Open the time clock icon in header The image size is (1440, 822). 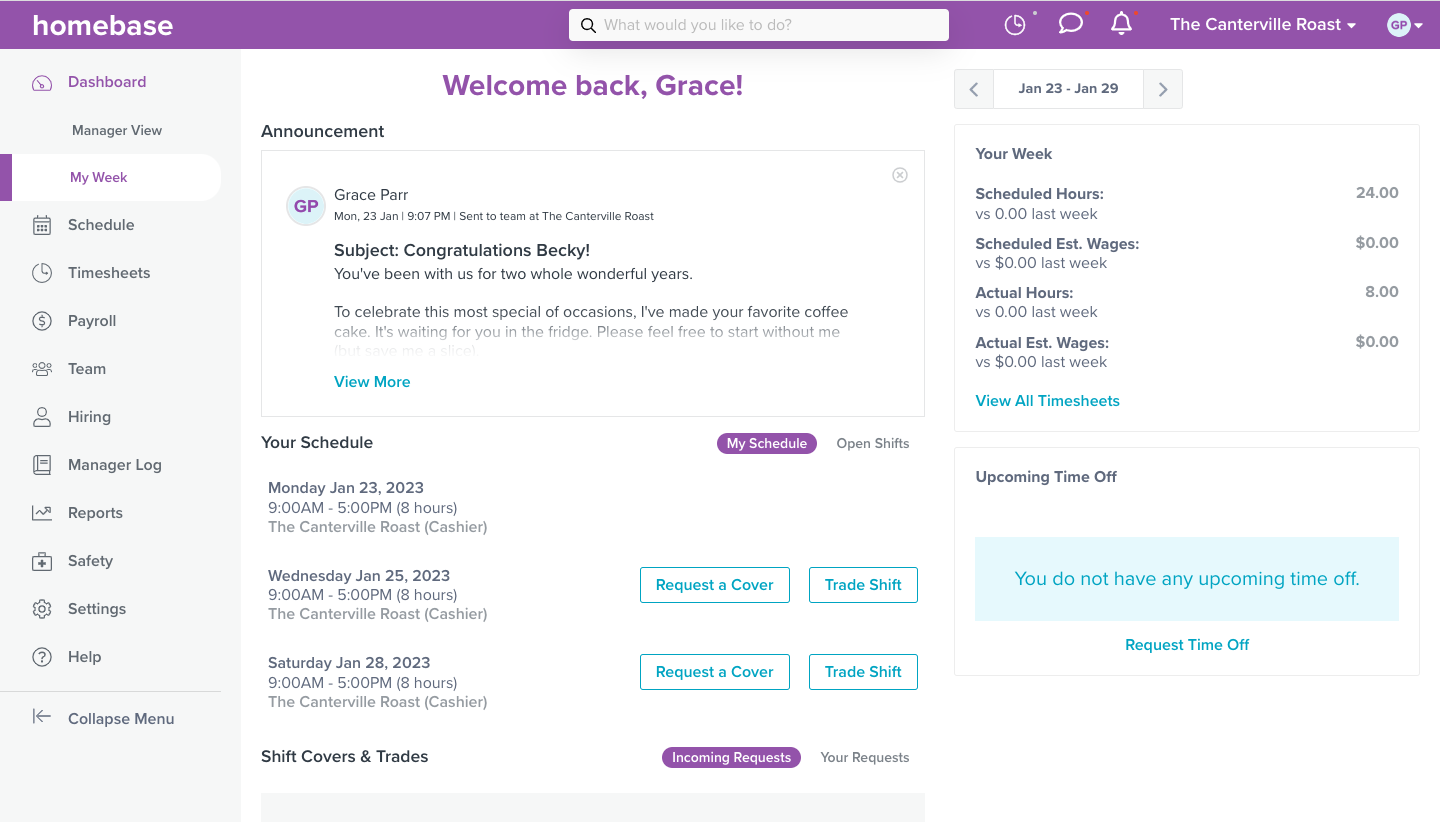point(1015,25)
